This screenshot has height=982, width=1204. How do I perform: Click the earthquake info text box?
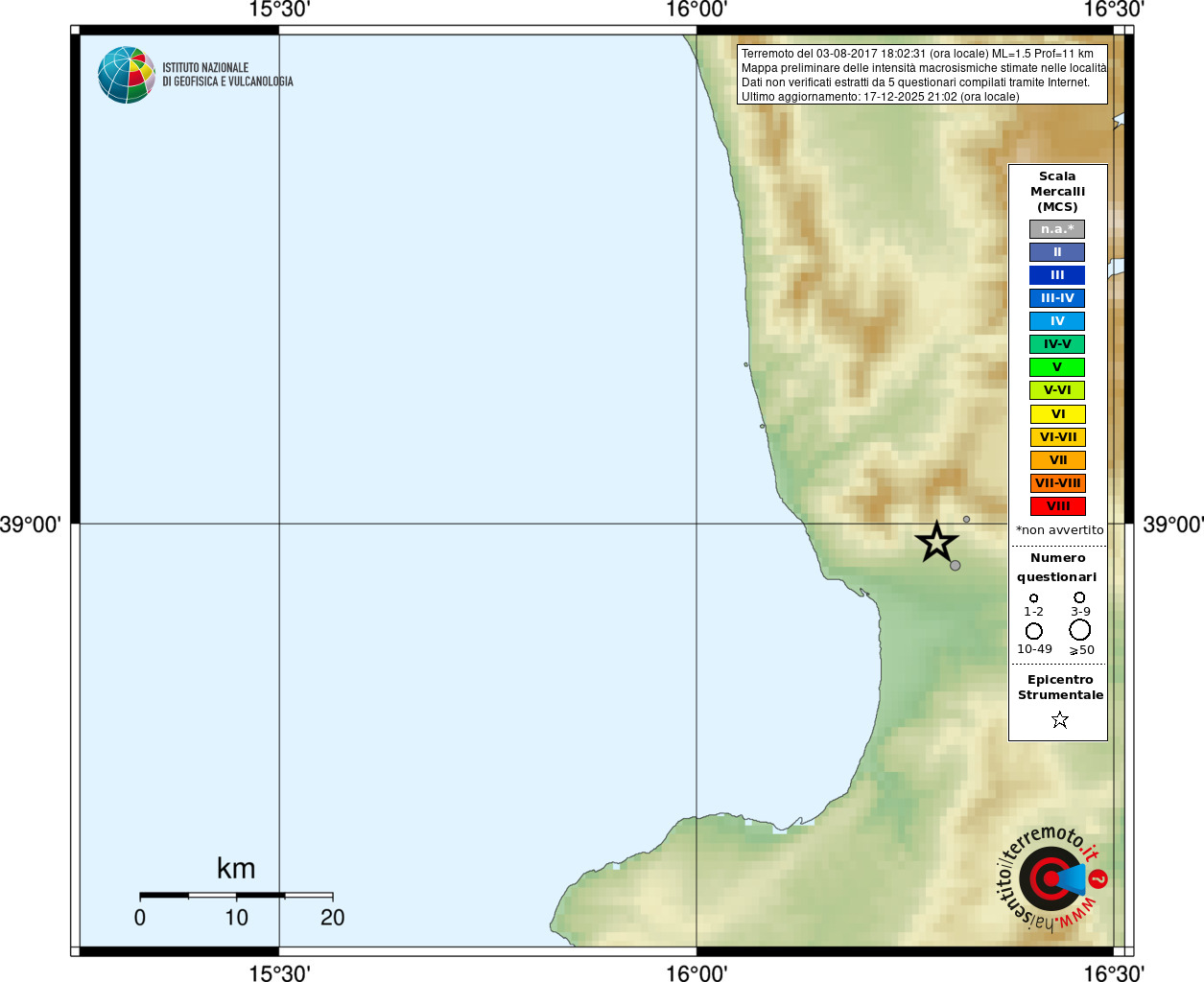pos(922,75)
